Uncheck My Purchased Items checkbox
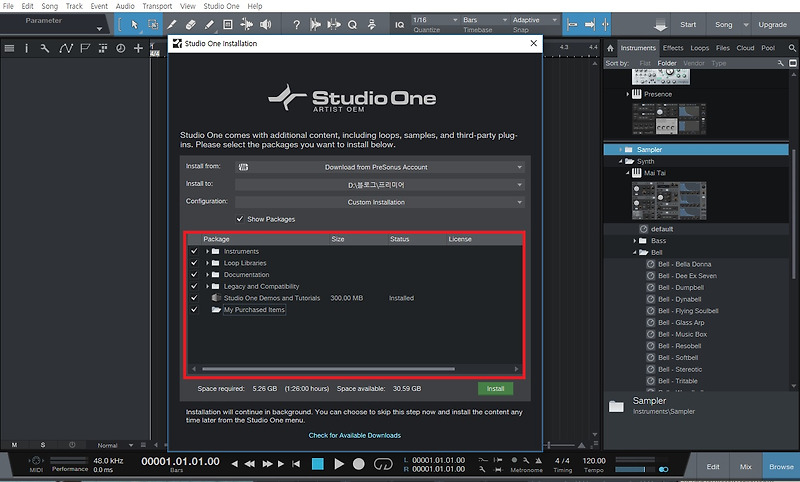The height and width of the screenshot is (482, 800). [x=194, y=310]
